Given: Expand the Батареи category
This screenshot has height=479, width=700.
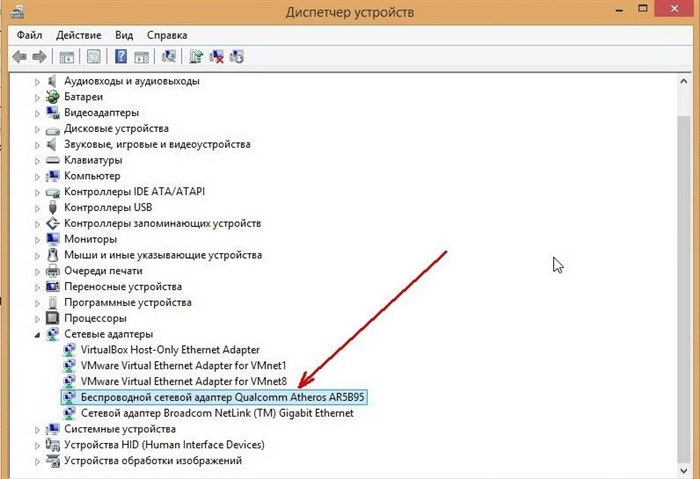Looking at the screenshot, I should click(37, 97).
